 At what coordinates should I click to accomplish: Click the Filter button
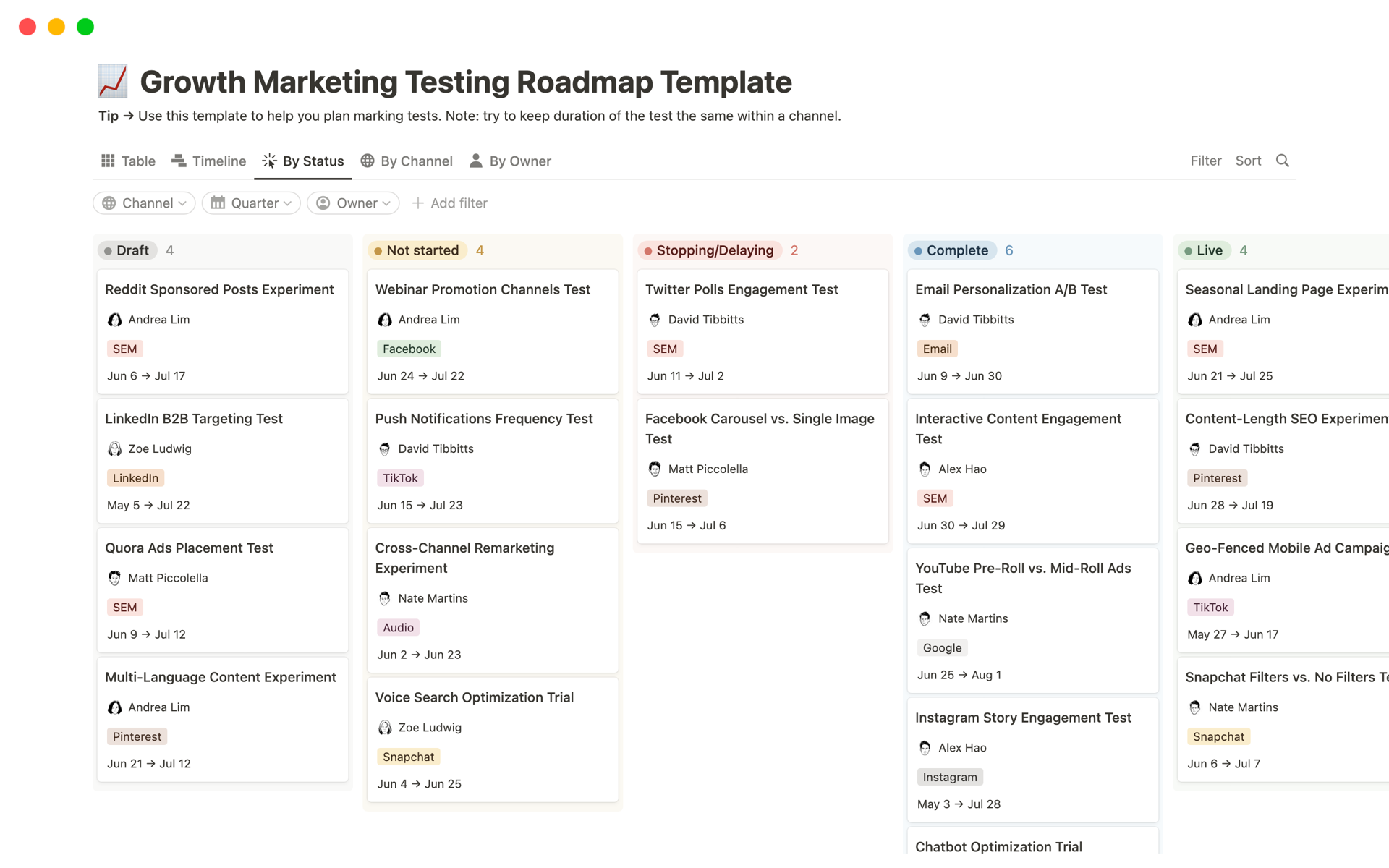[x=1205, y=161]
